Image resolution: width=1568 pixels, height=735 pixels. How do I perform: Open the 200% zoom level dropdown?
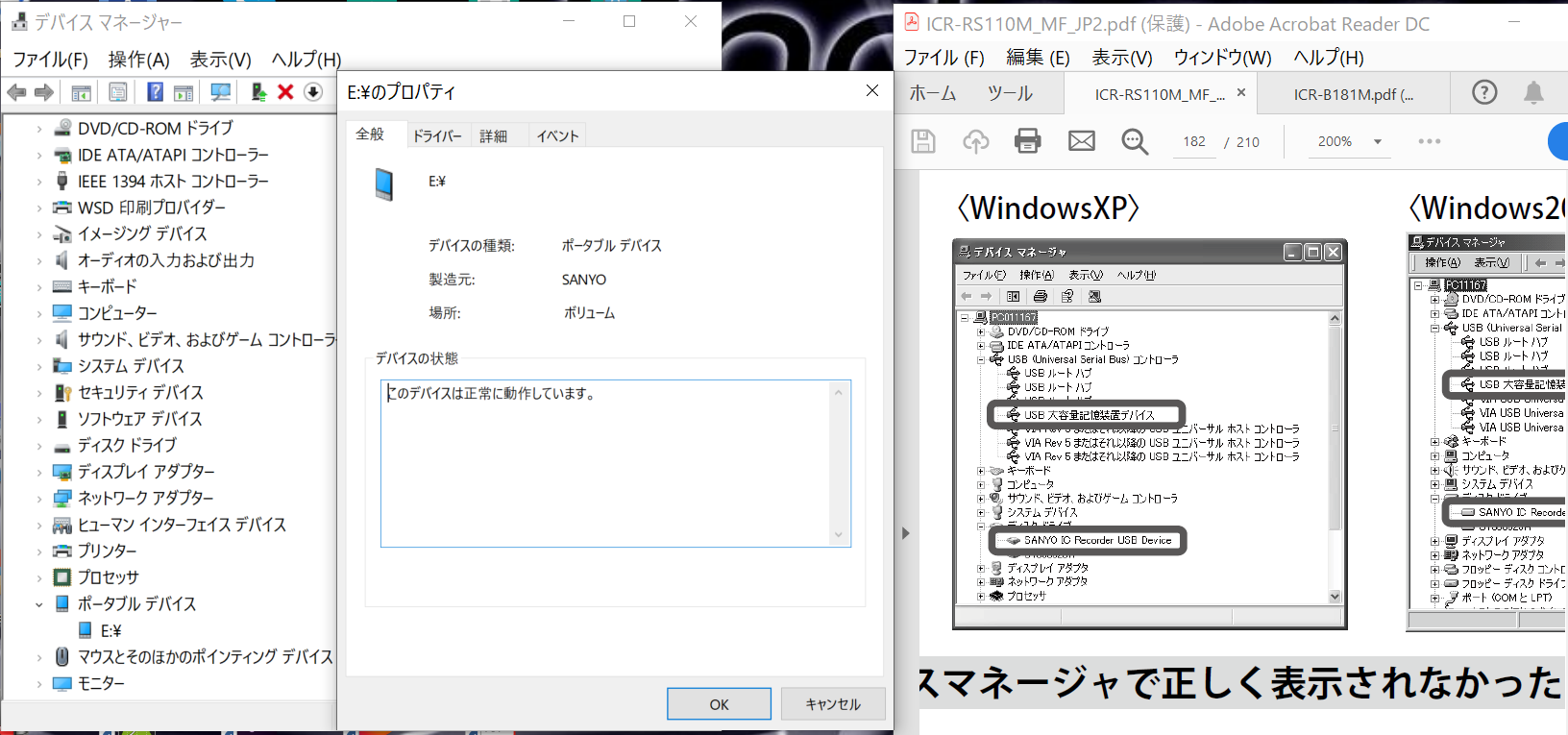(x=1378, y=141)
